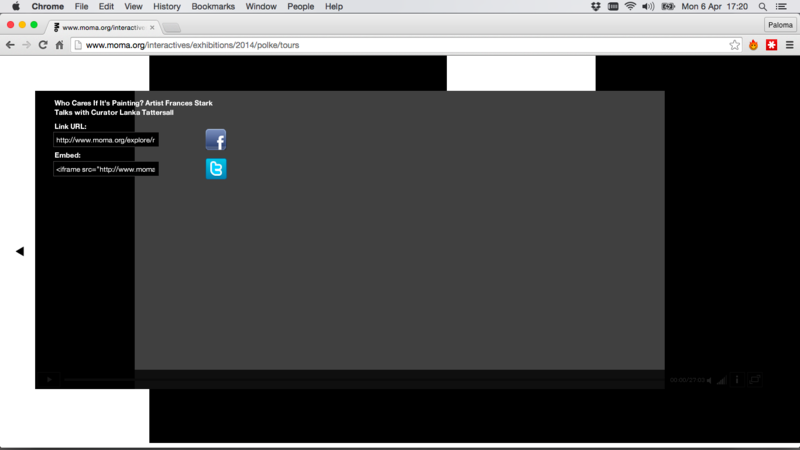Screen dimensions: 800x450
Task: Click the Paloma profile button
Action: 780,24
